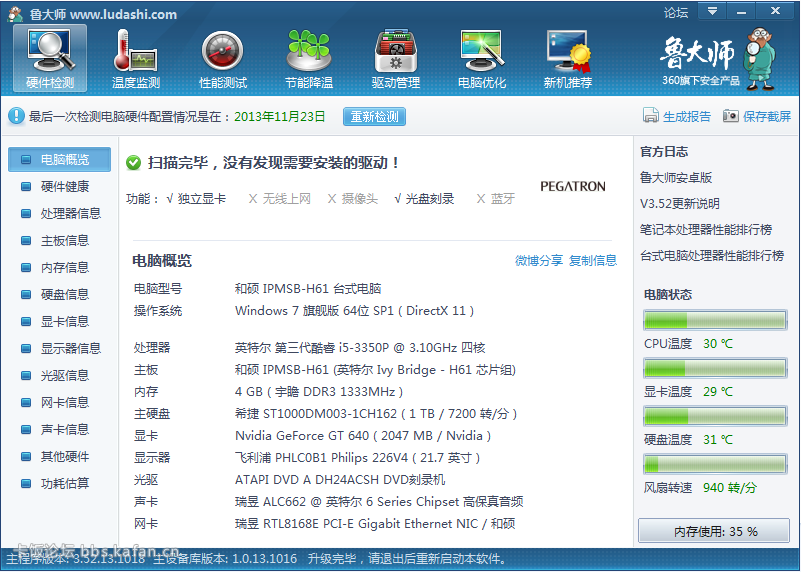The width and height of the screenshot is (801, 572).
Task: Open V3.52更新说明 update notes
Action: tap(679, 204)
